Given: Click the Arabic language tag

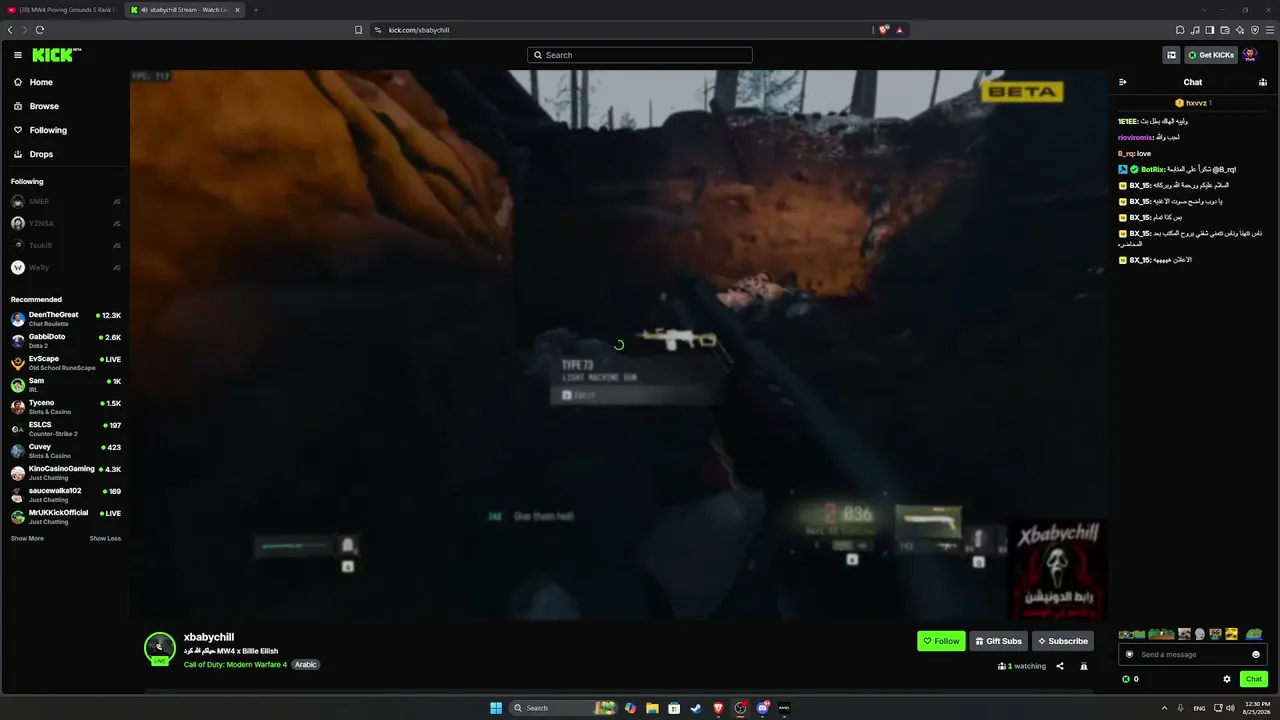Looking at the screenshot, I should point(305,665).
